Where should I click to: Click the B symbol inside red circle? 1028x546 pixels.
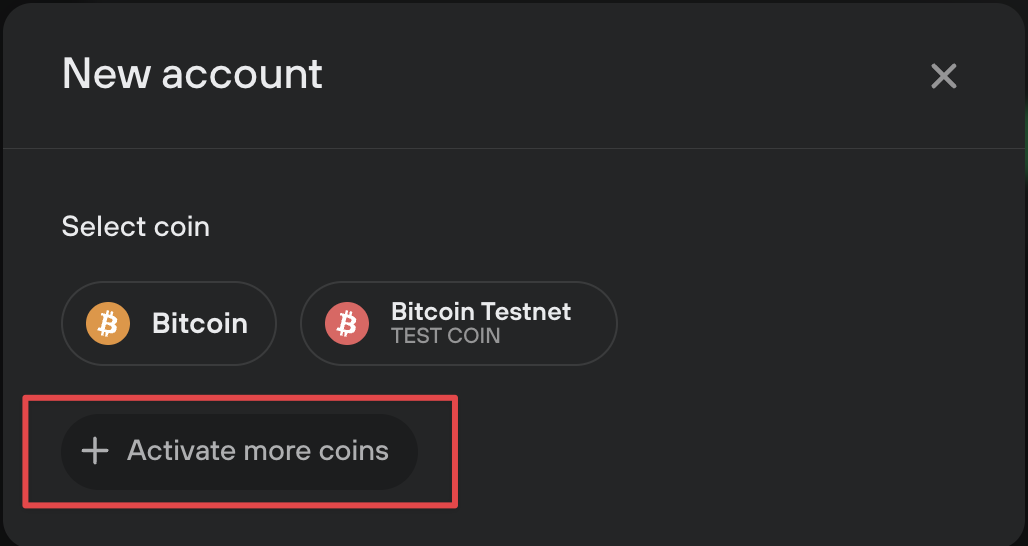click(347, 323)
